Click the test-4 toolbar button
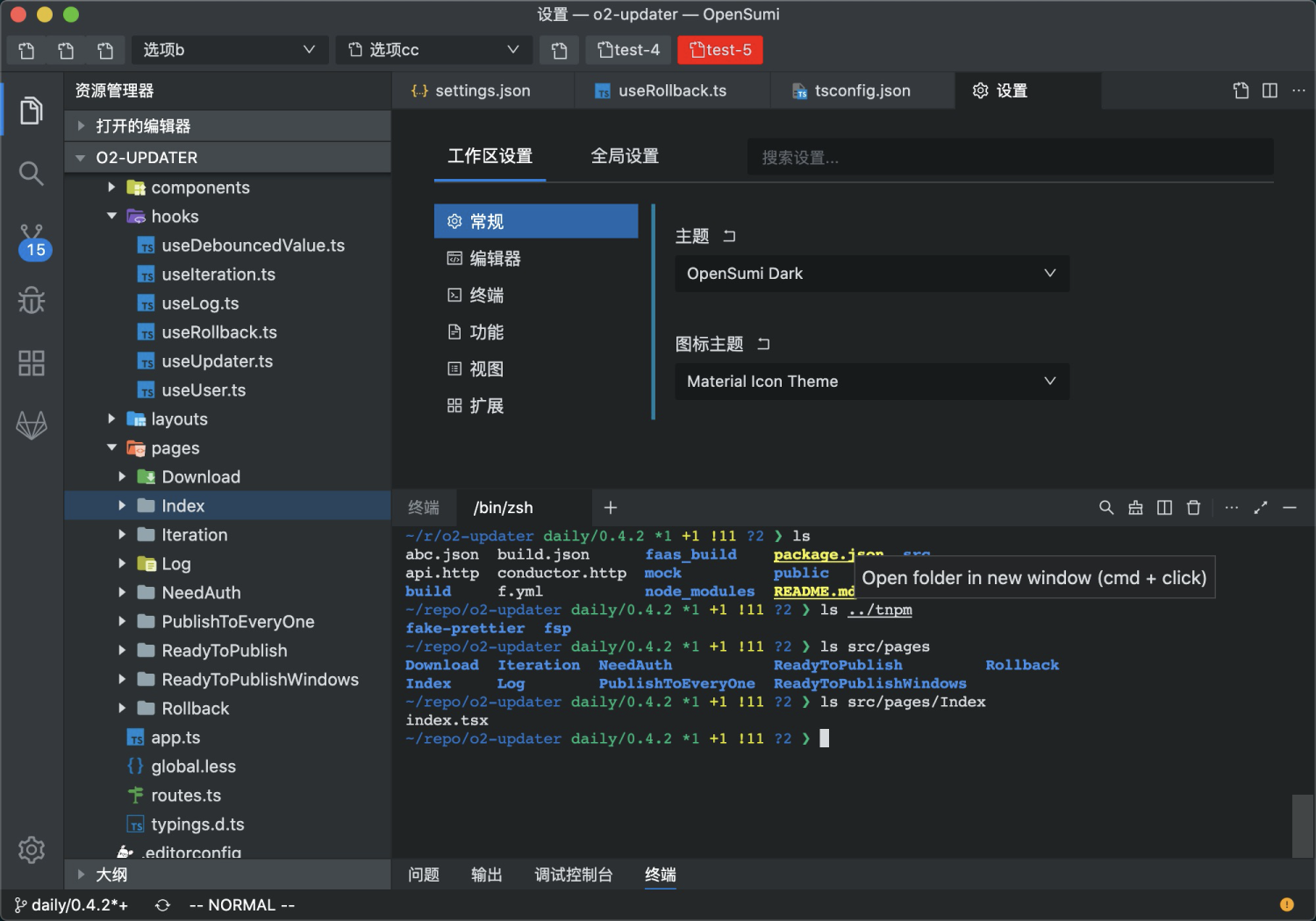 pyautogui.click(x=628, y=50)
